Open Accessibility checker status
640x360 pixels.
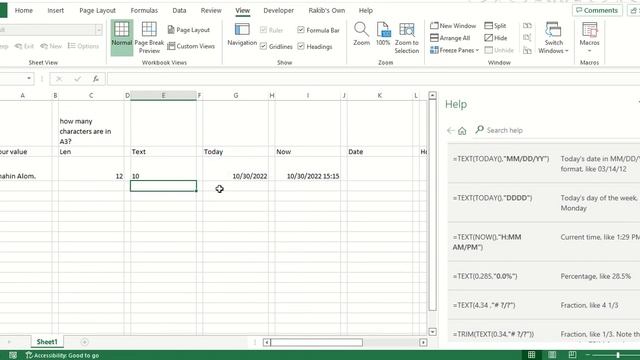pos(62,356)
